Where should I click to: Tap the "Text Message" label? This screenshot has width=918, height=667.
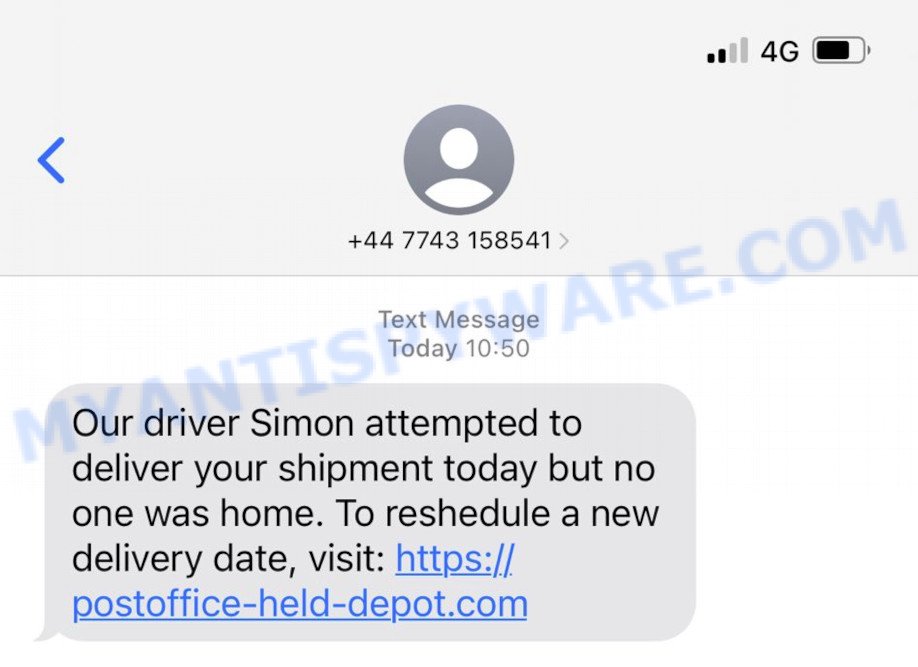pos(459,320)
